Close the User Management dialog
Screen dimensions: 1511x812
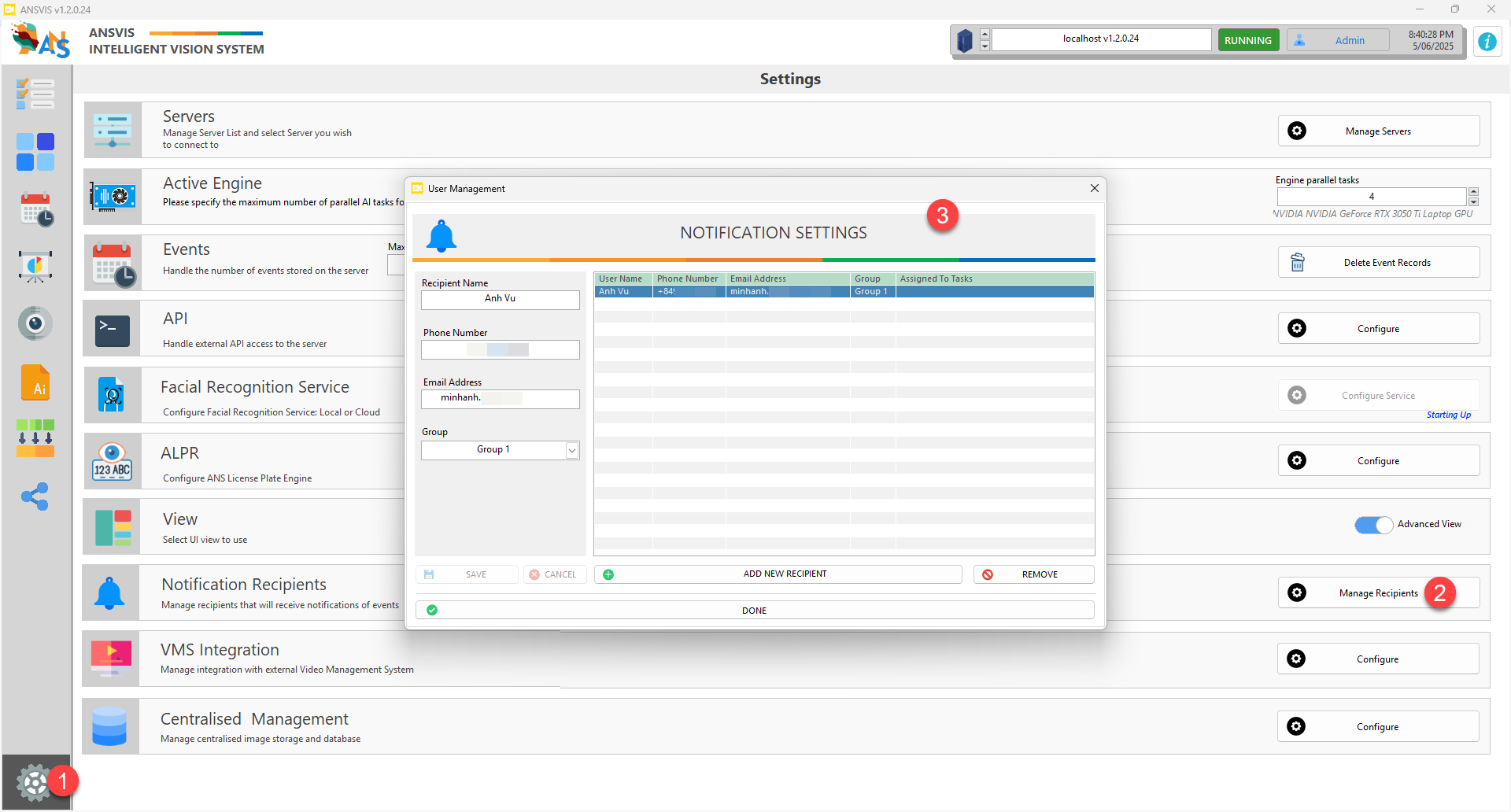pos(1094,188)
